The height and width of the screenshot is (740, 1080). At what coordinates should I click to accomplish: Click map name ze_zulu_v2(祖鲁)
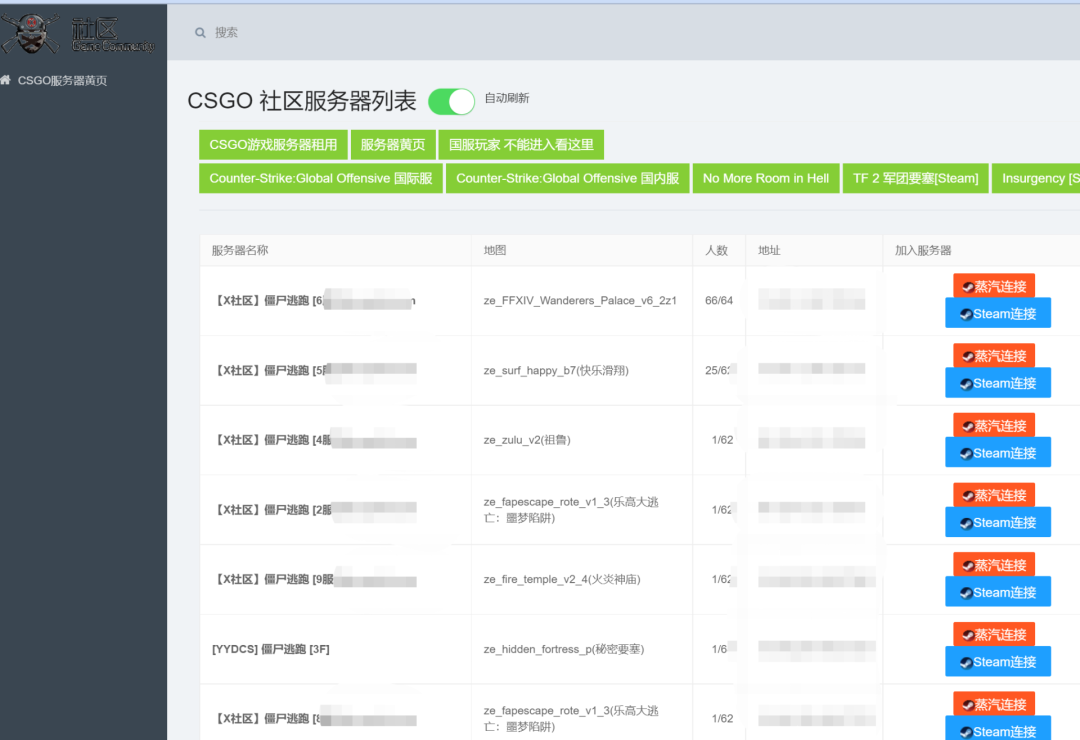527,440
